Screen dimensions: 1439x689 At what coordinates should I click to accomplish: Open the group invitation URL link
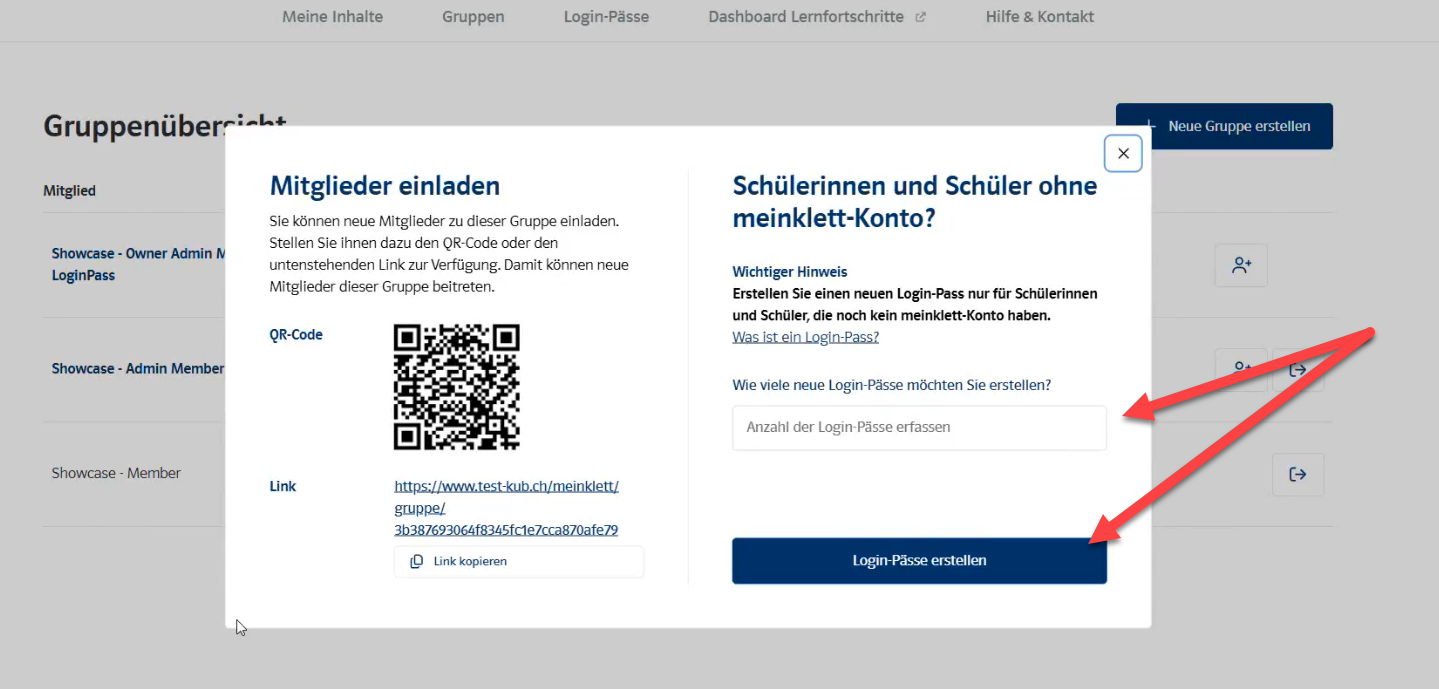(506, 508)
